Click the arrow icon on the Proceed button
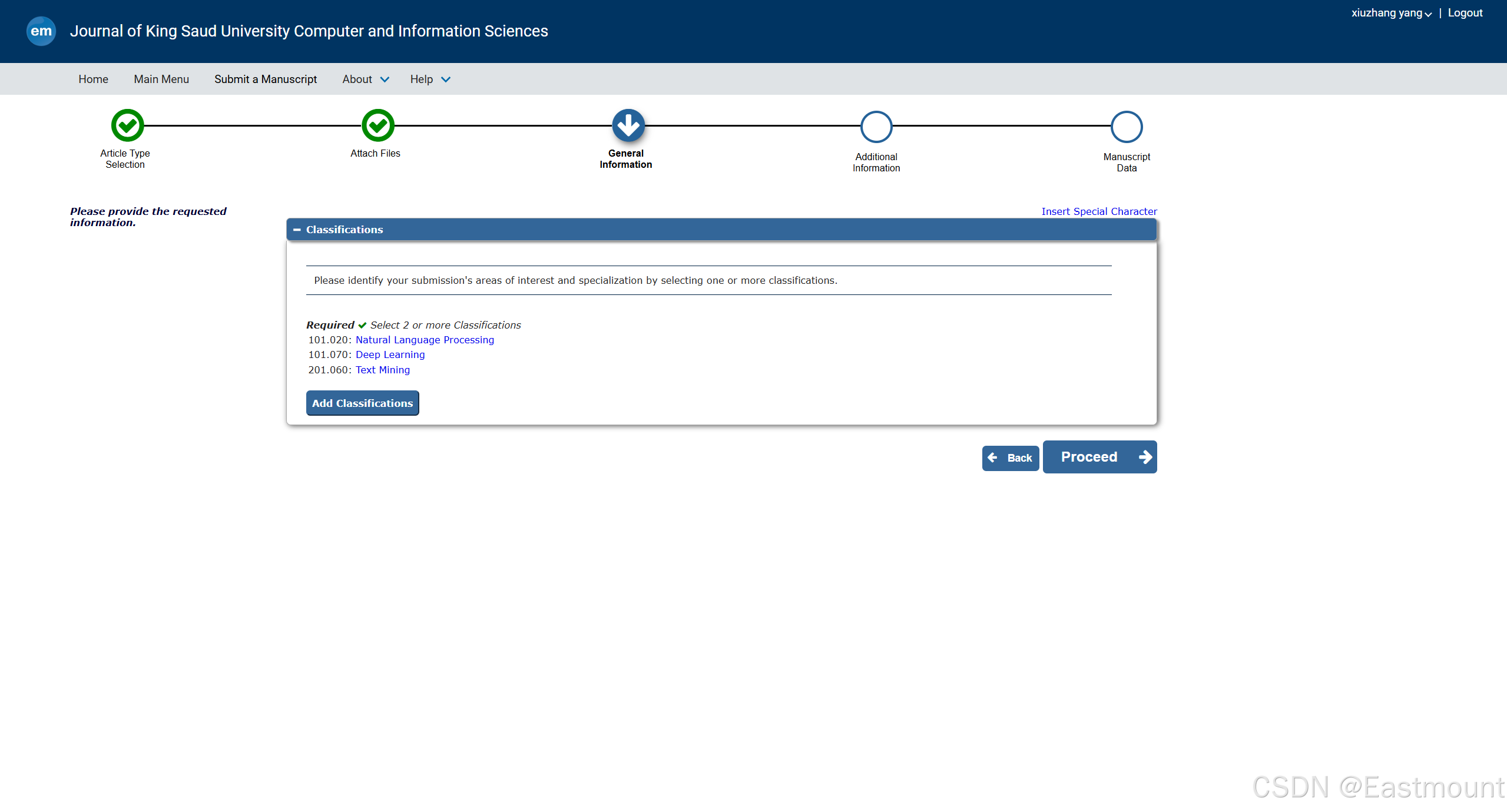 click(x=1145, y=457)
